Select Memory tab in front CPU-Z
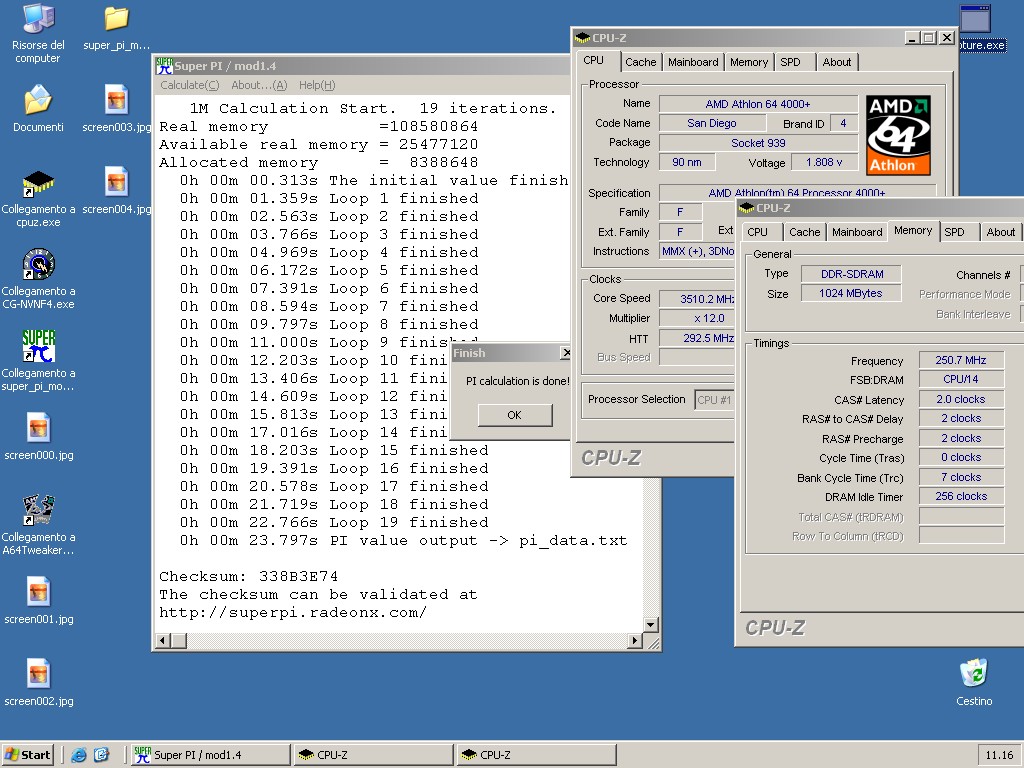 point(913,231)
